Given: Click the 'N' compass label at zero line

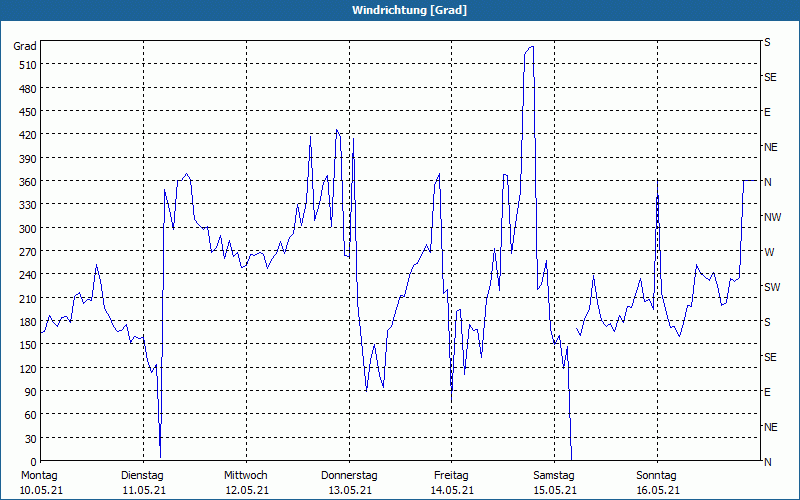Looking at the screenshot, I should (x=767, y=462).
